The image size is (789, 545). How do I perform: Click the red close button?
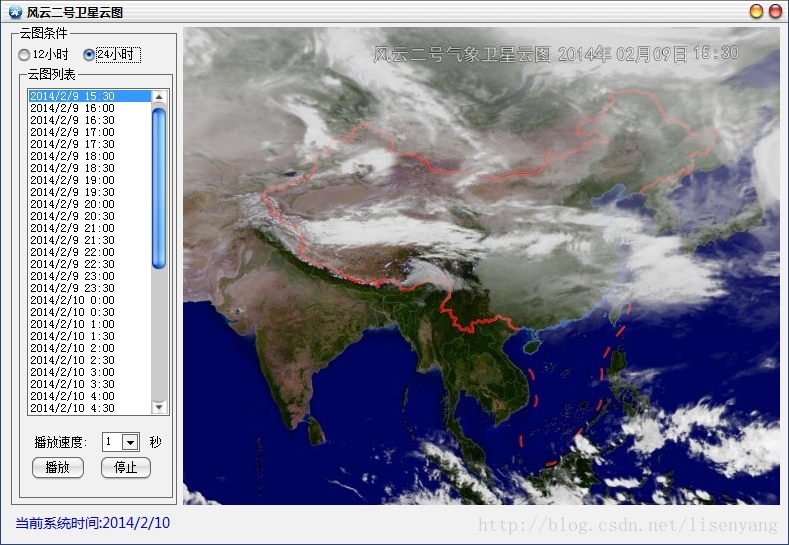(x=775, y=11)
